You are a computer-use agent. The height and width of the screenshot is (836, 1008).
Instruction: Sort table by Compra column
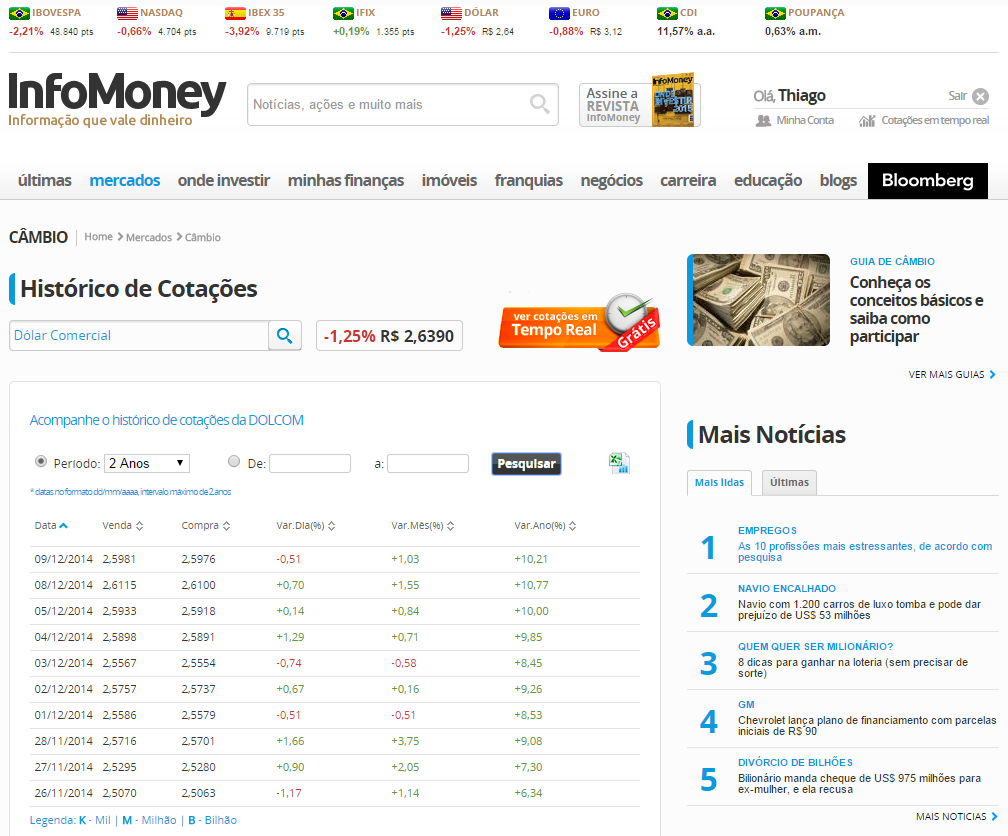[x=205, y=525]
